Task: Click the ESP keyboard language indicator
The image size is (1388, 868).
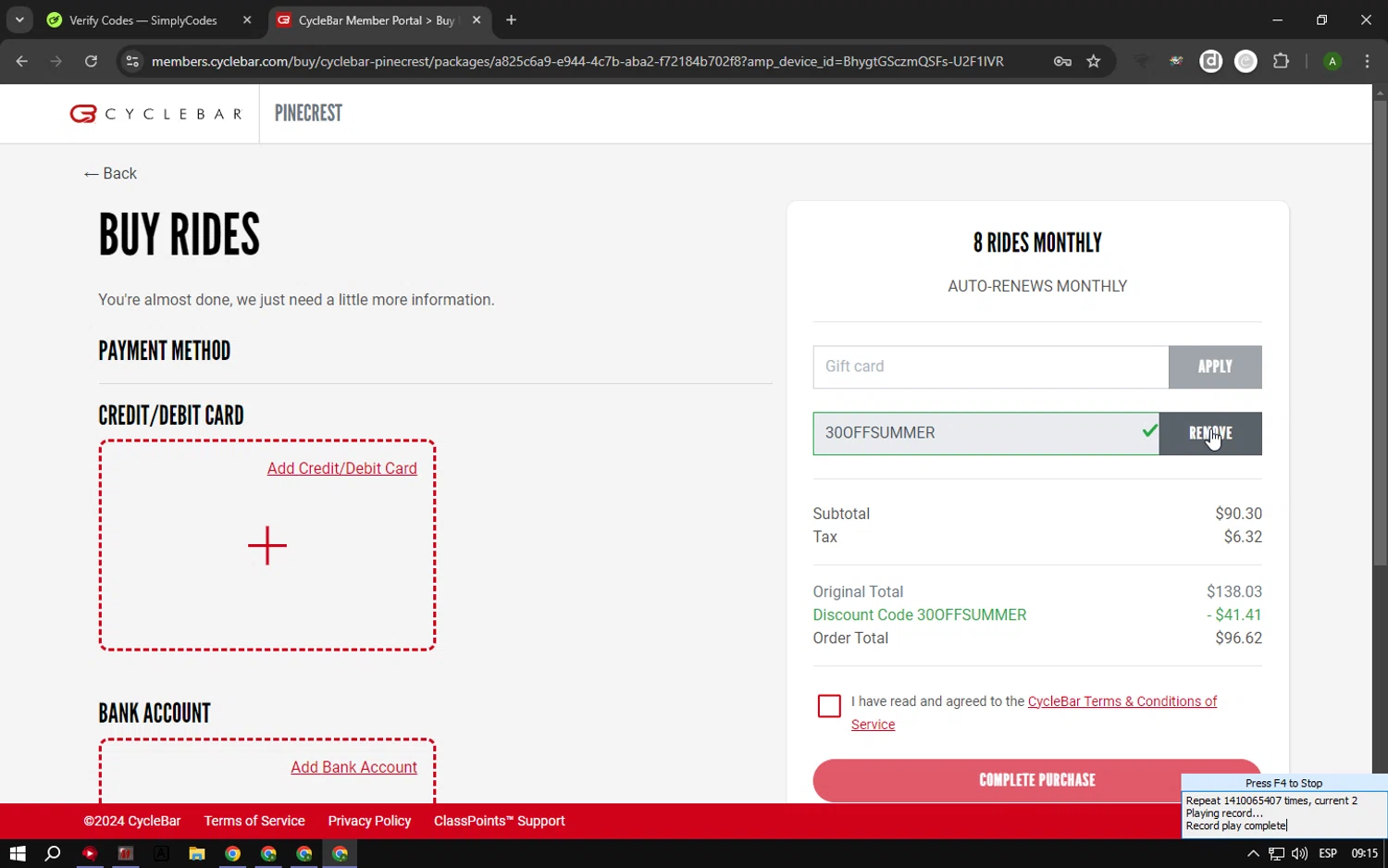Action: point(1328,853)
